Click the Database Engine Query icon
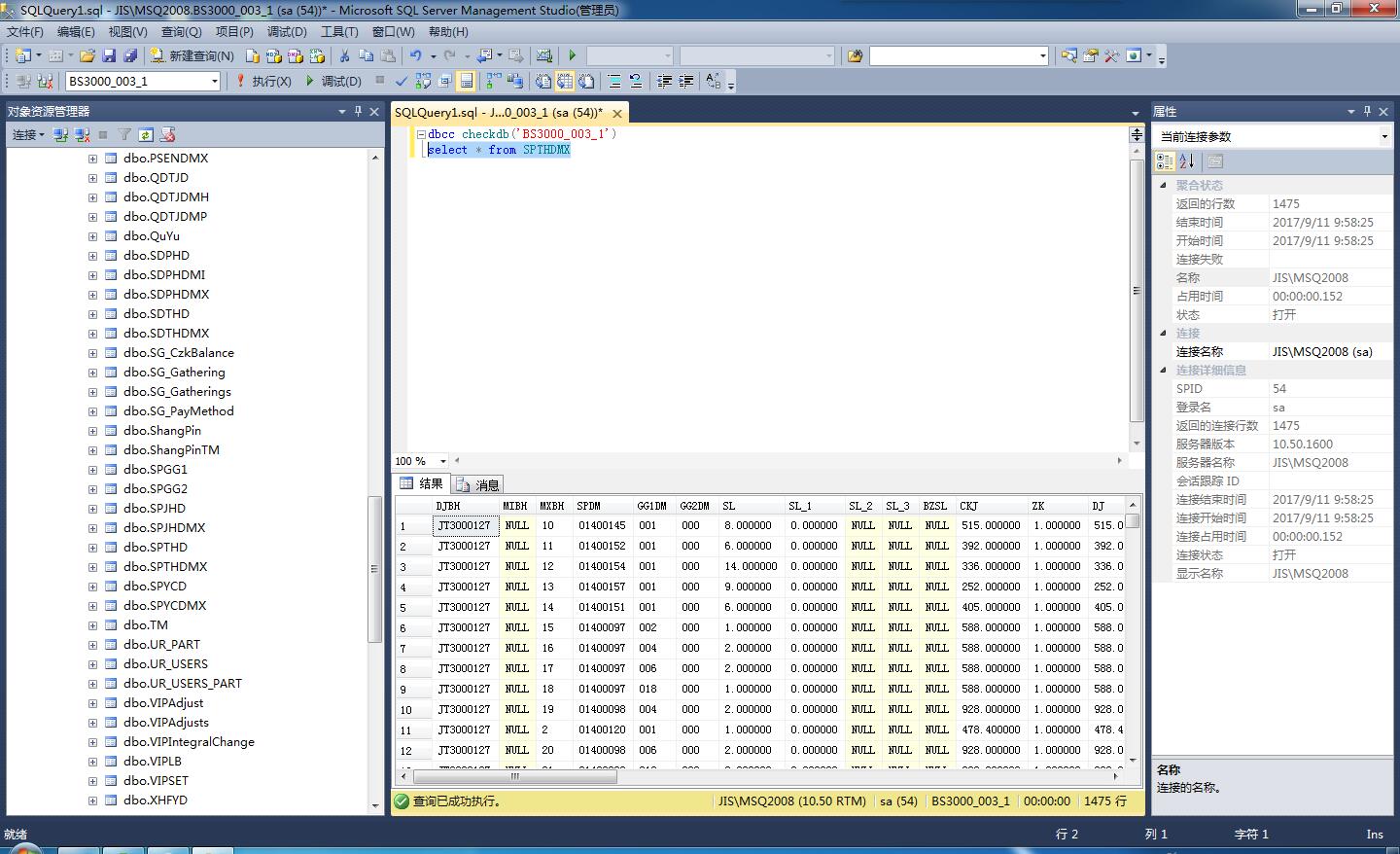The image size is (1400, 854). point(253,55)
